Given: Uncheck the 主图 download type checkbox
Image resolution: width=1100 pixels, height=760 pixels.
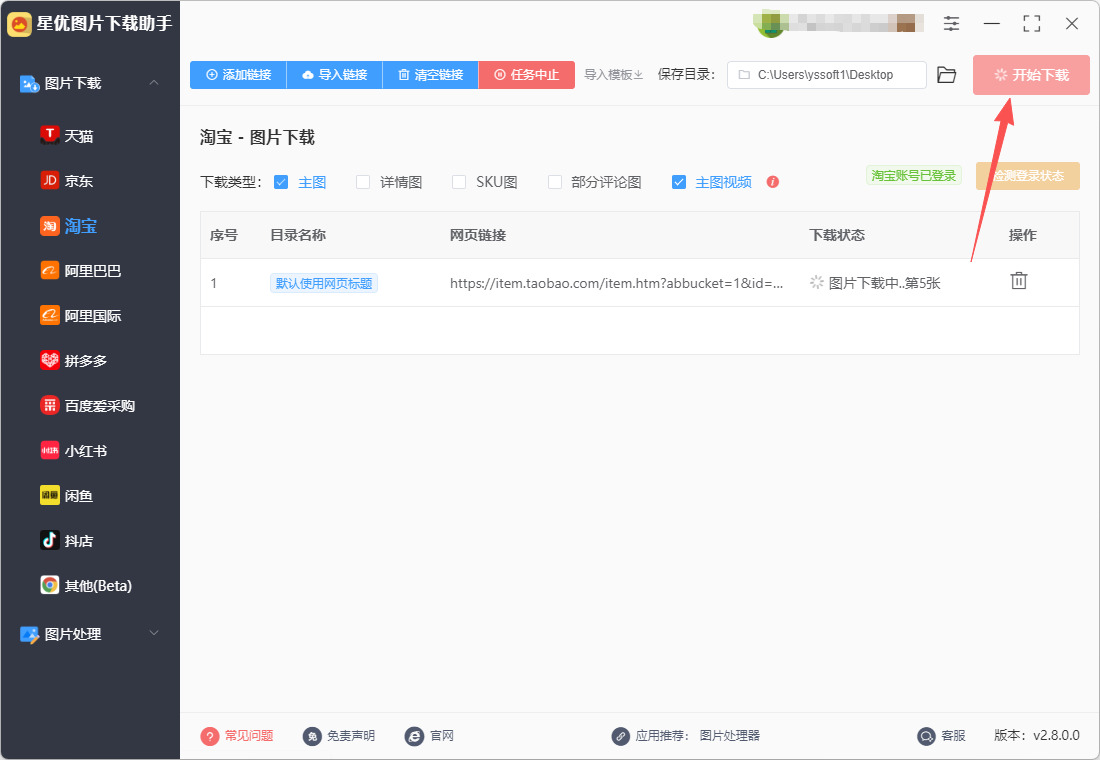Looking at the screenshot, I should tap(281, 182).
